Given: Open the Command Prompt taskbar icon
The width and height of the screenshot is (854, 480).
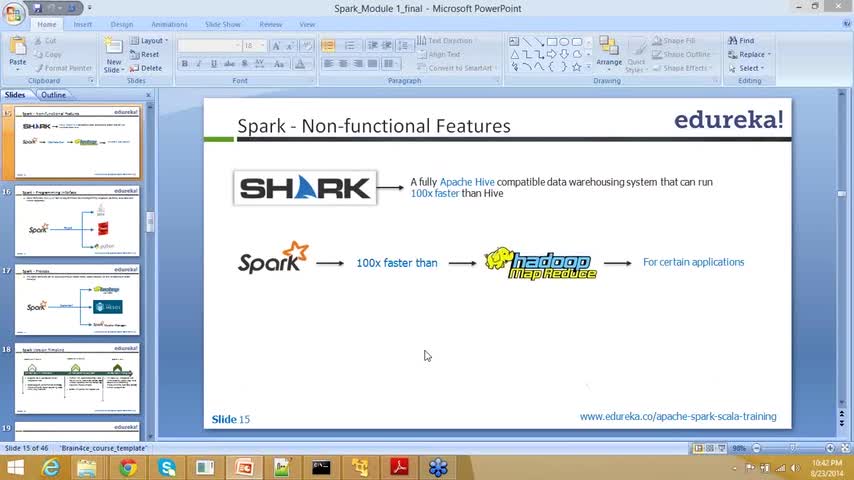Looking at the screenshot, I should [321, 467].
